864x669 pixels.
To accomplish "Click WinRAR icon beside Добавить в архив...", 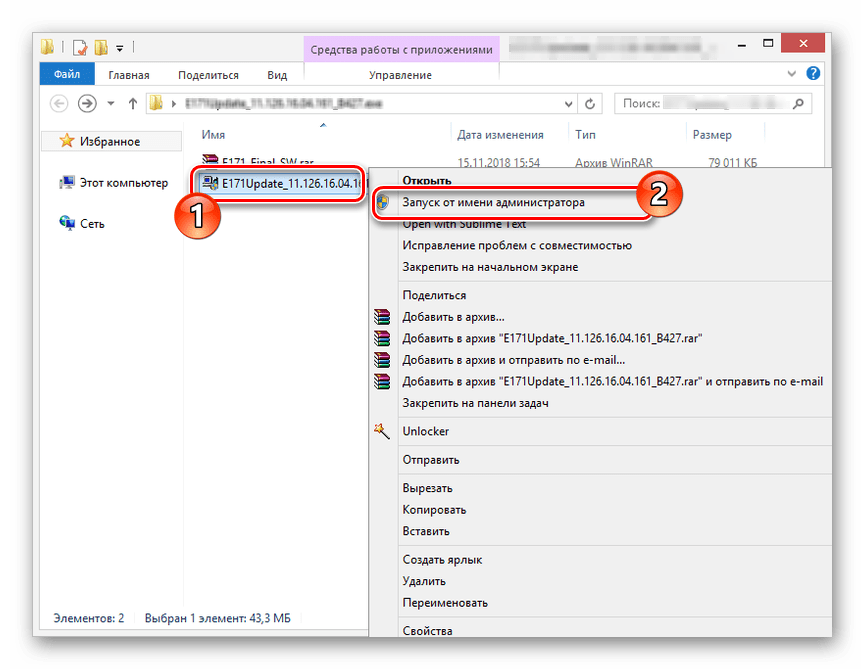I will (x=382, y=316).
